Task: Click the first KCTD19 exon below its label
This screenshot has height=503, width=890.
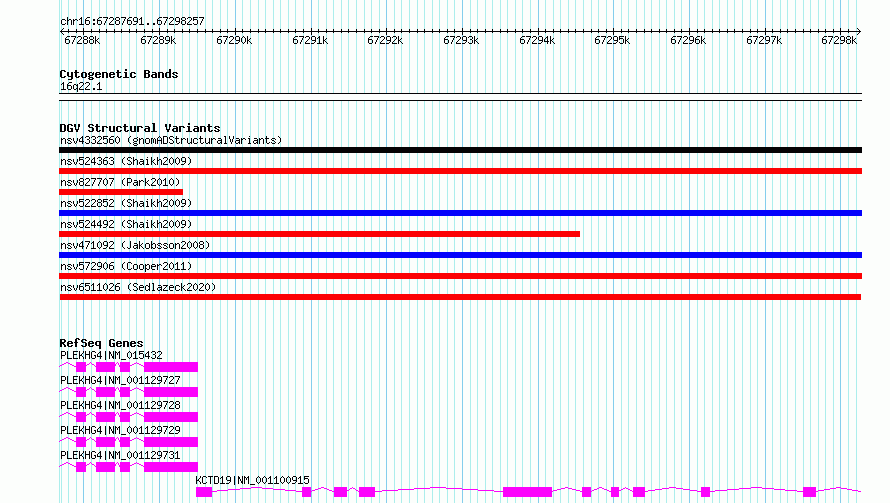Action: tap(204, 492)
